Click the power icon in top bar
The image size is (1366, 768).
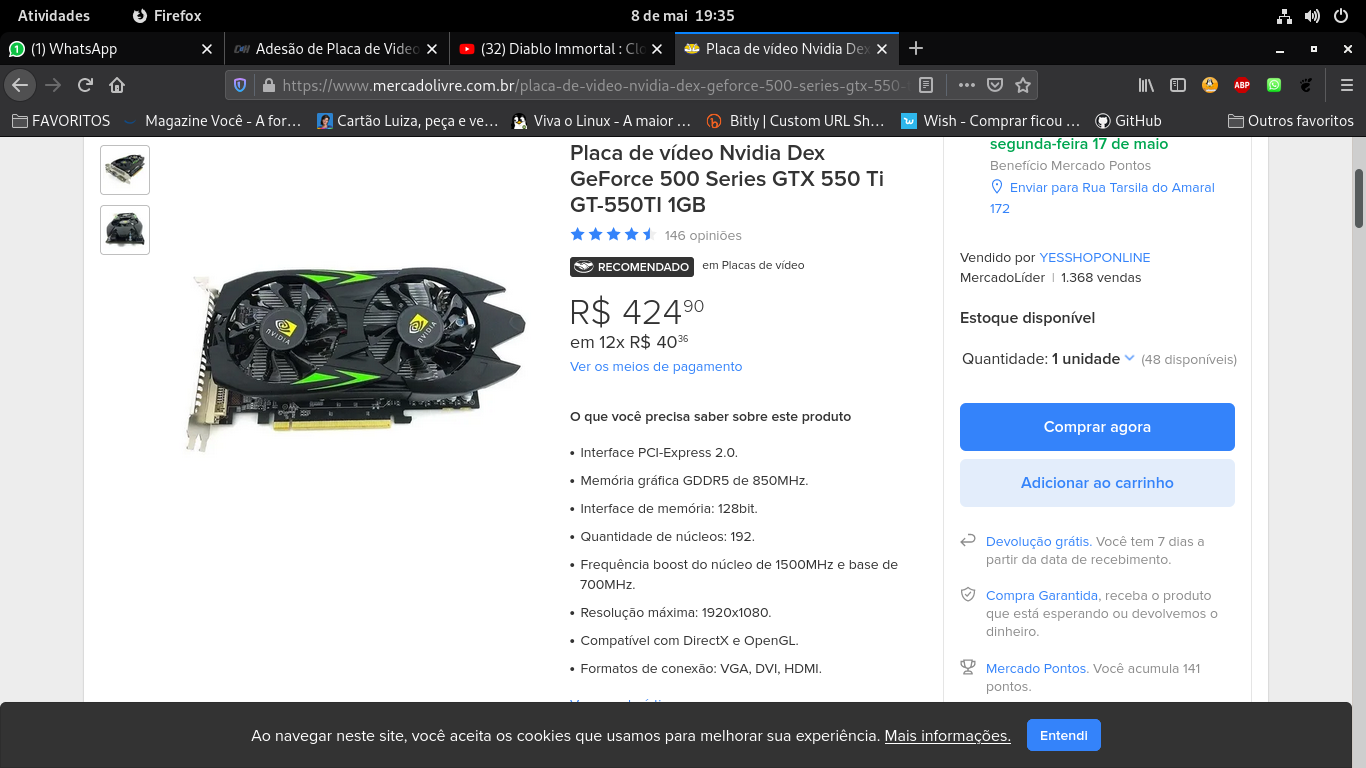1341,16
